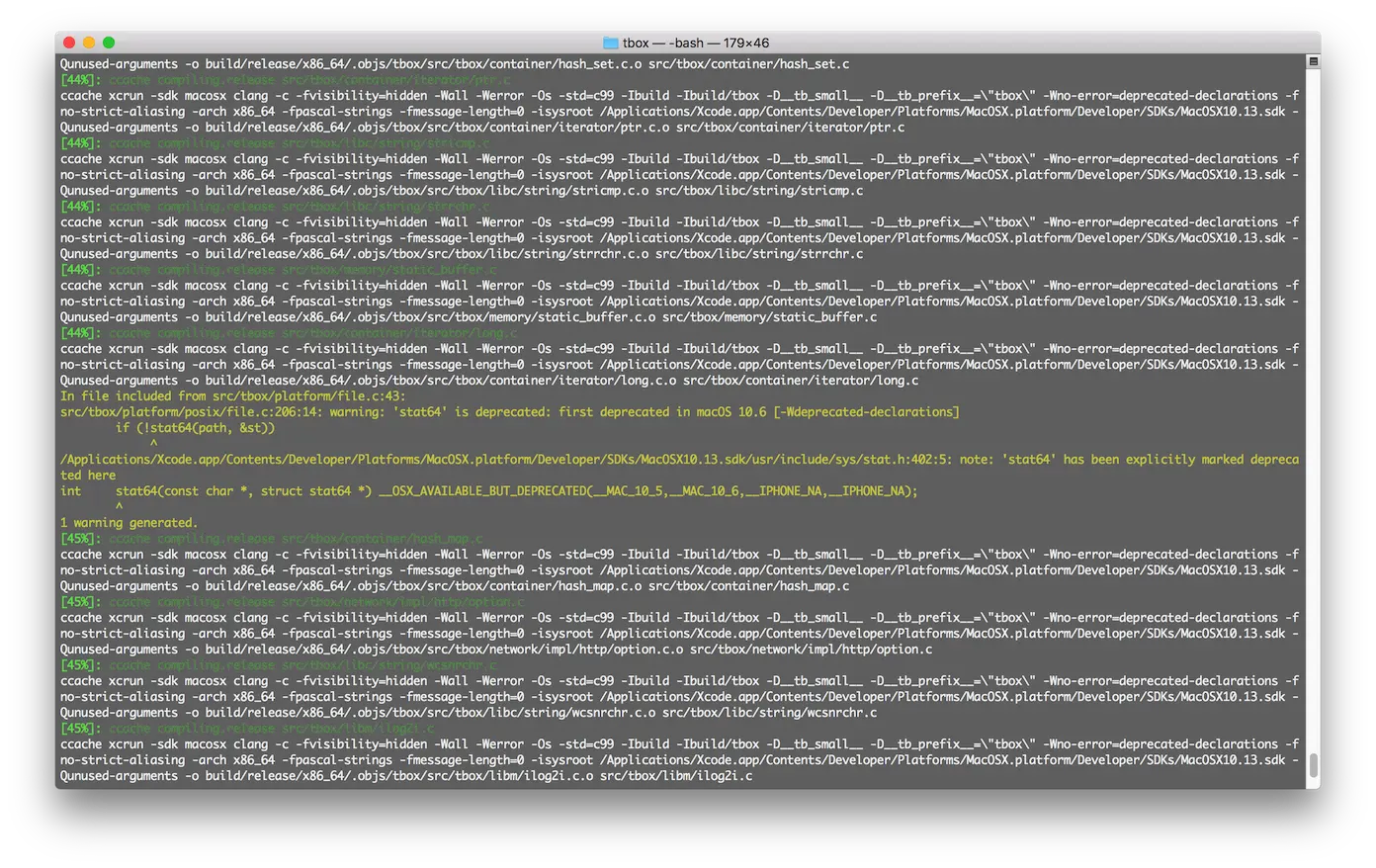
Task: Click declaration "stat64(const char *, struct stat64 *)"
Action: coord(243,491)
